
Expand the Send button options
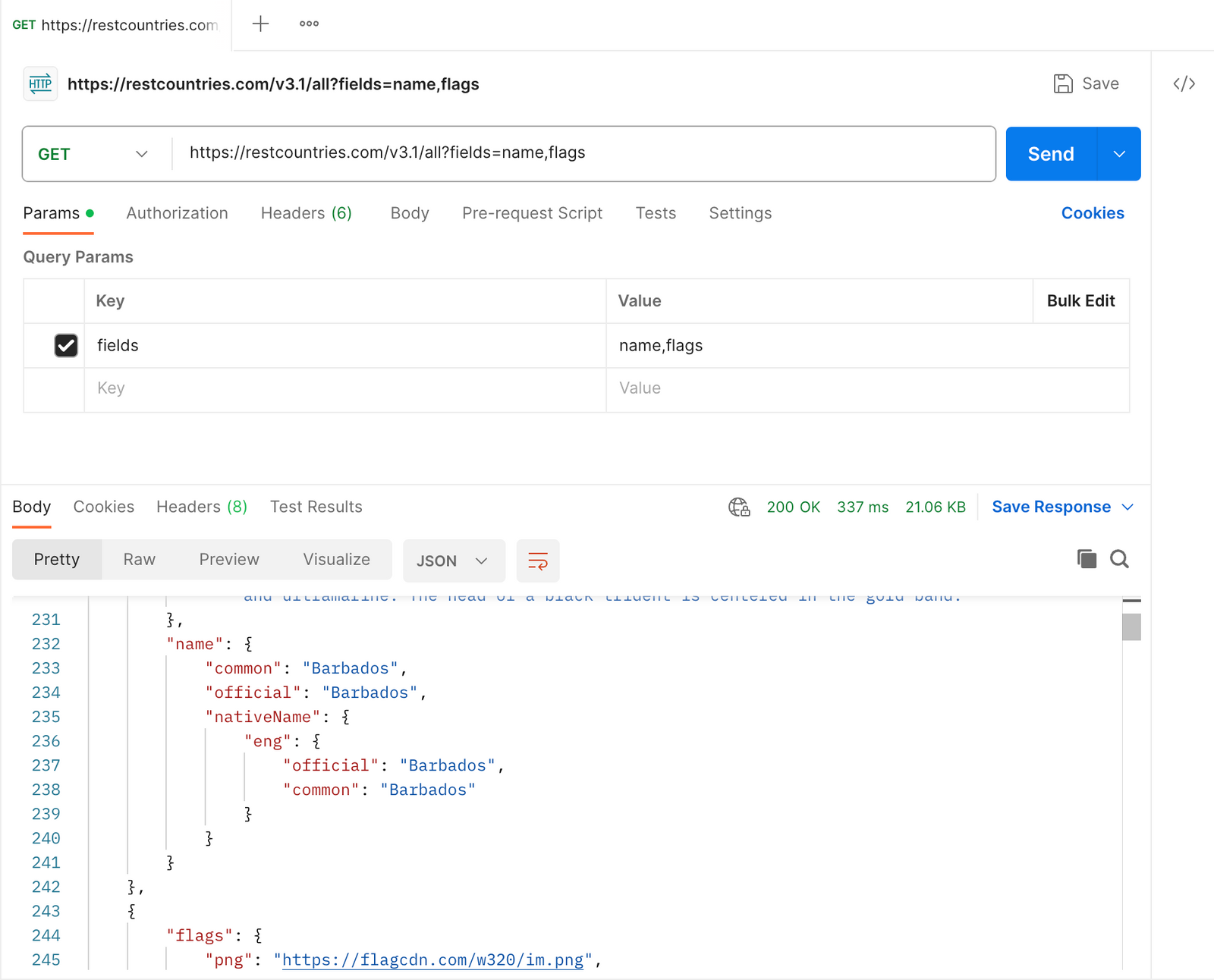pos(1119,154)
